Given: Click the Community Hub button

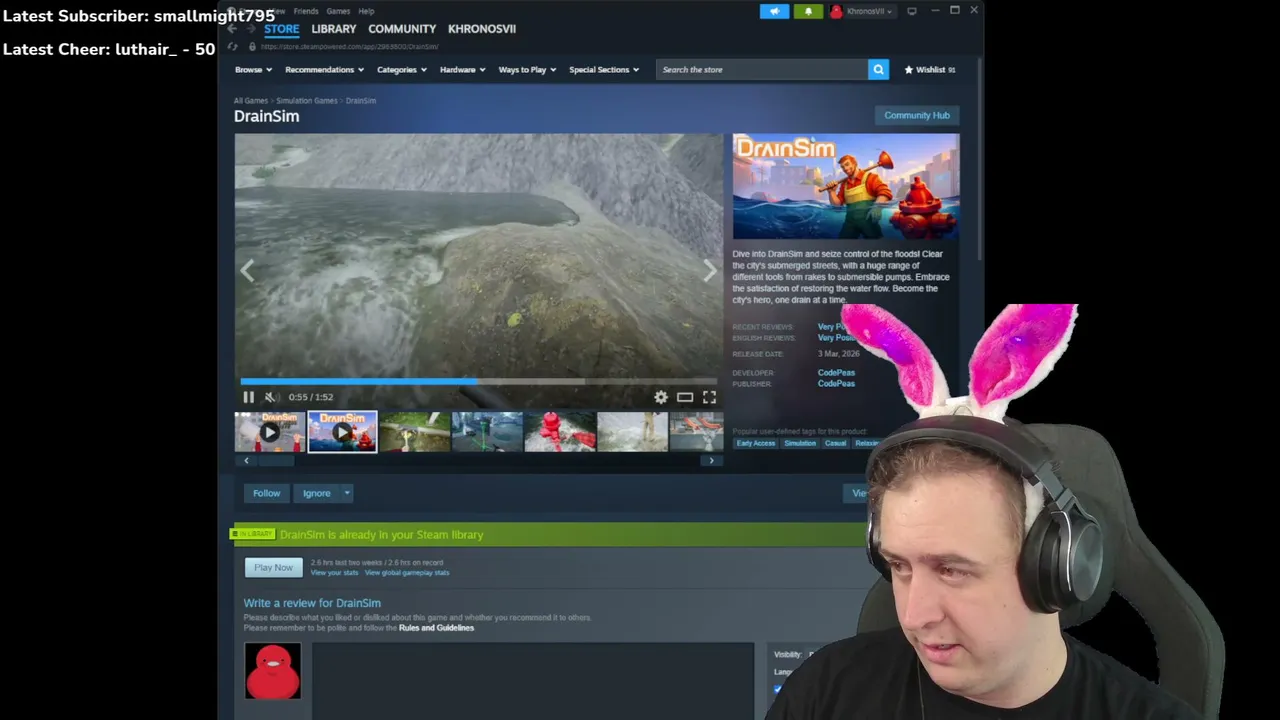Looking at the screenshot, I should click(917, 115).
